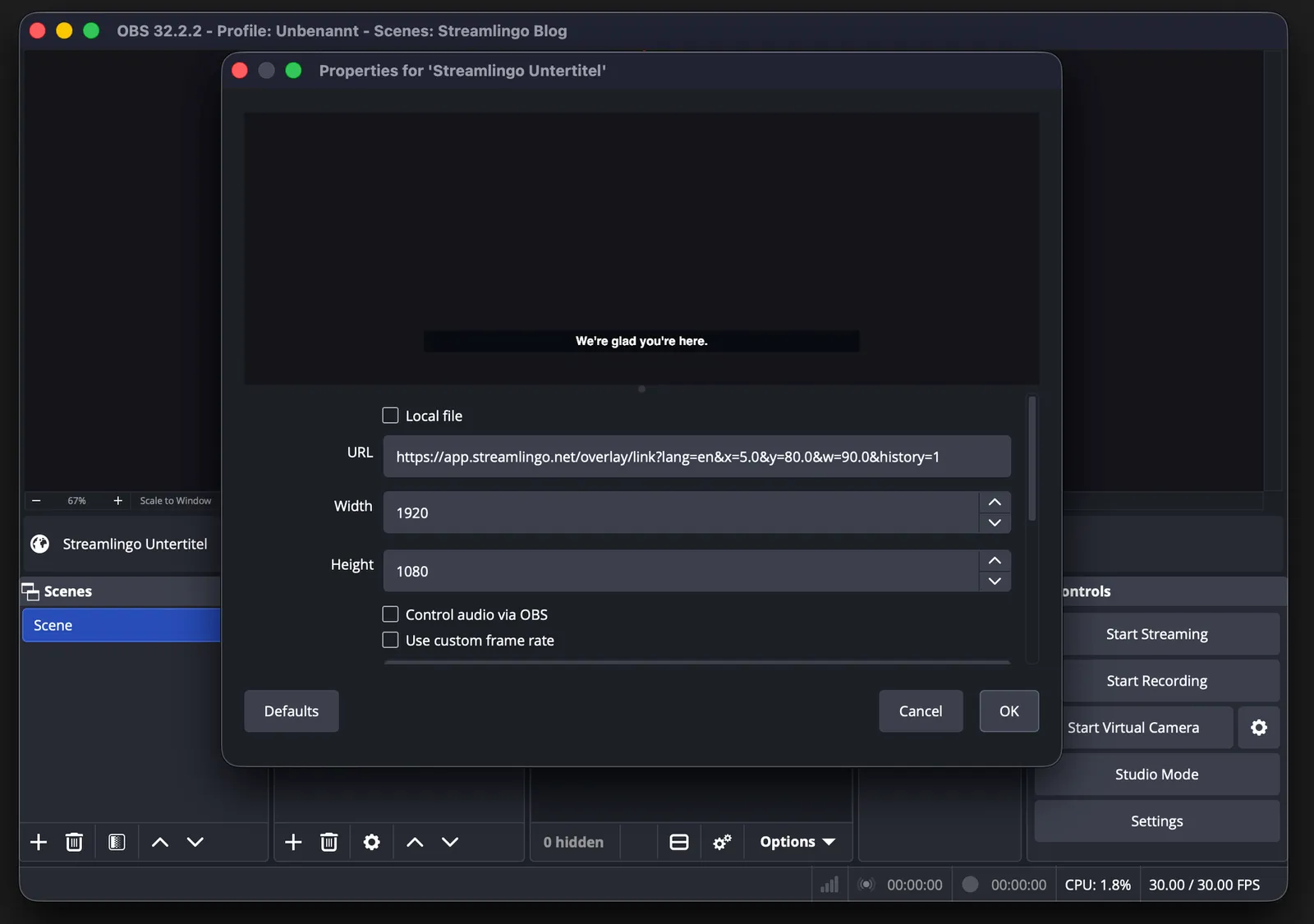Move scene down arrow in Scenes toolbar

pos(195,842)
